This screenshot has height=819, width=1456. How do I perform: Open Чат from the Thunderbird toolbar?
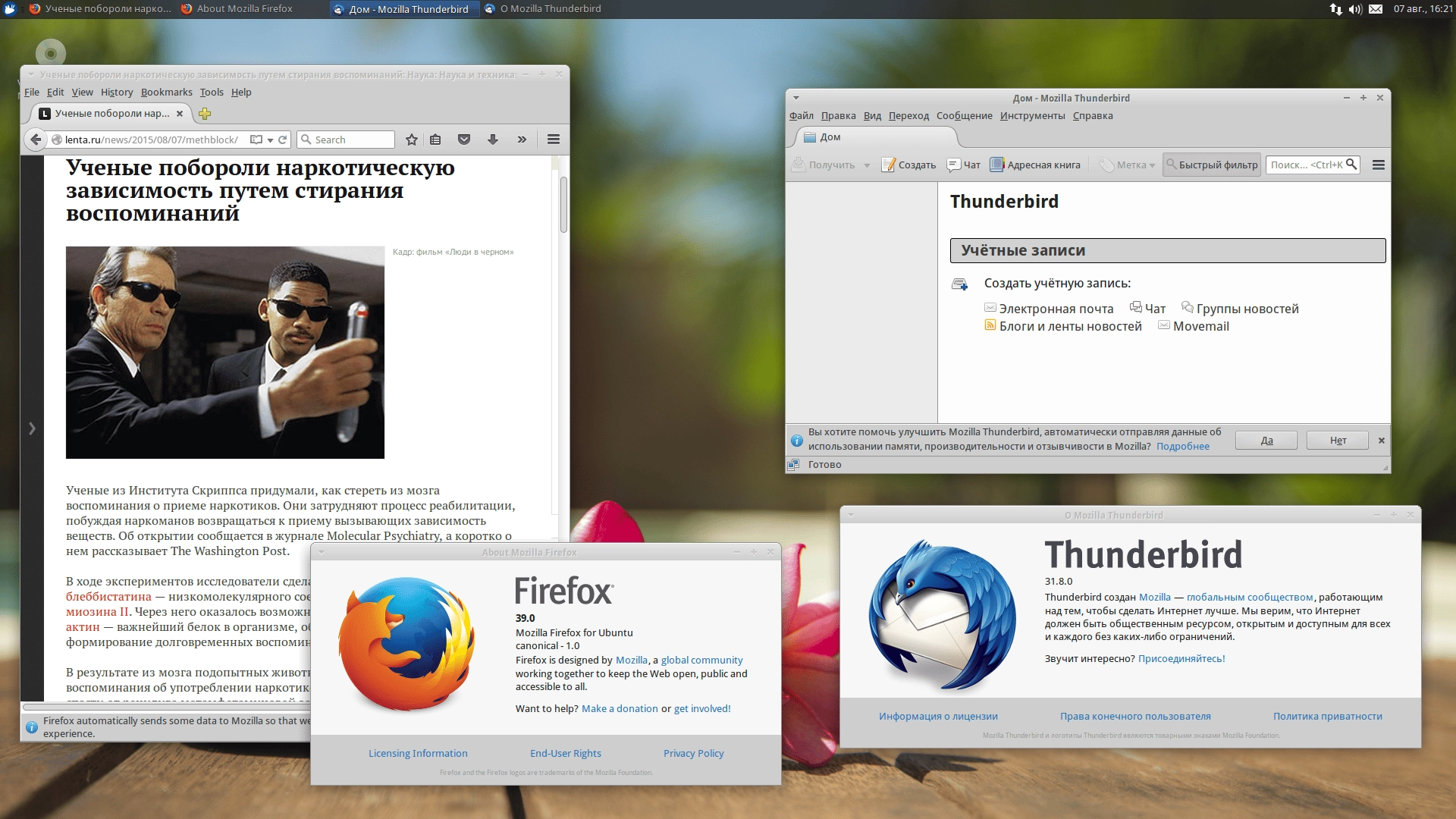(x=964, y=165)
